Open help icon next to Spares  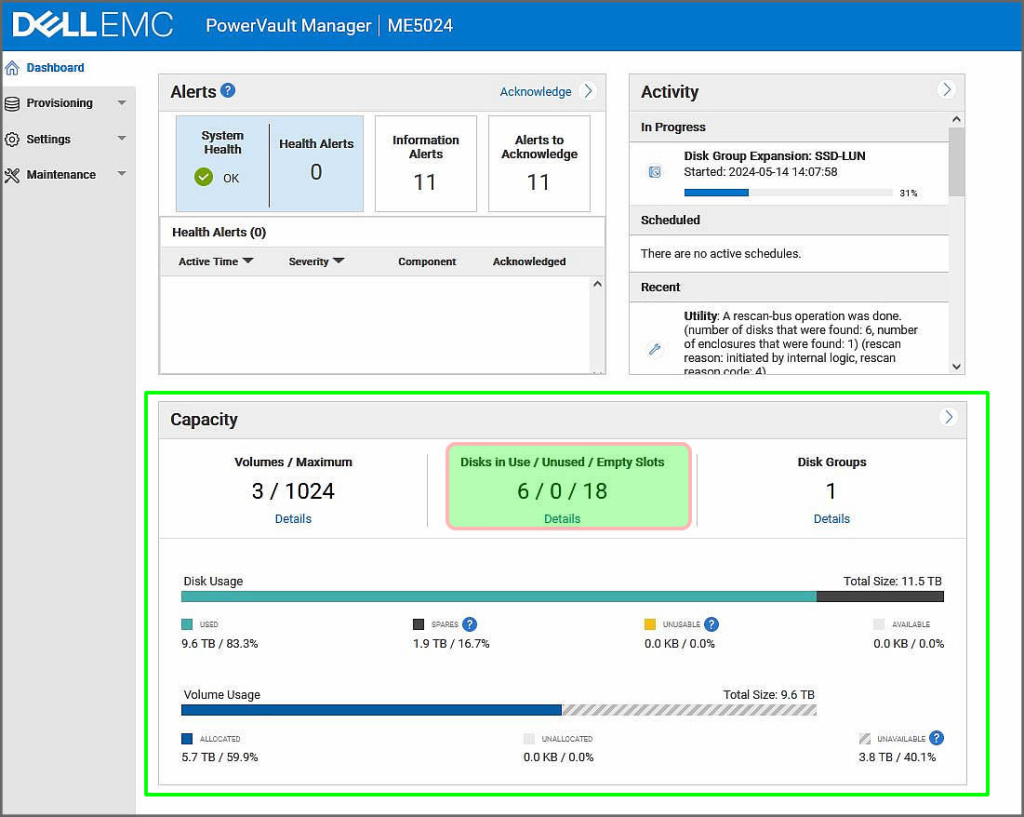[x=470, y=624]
